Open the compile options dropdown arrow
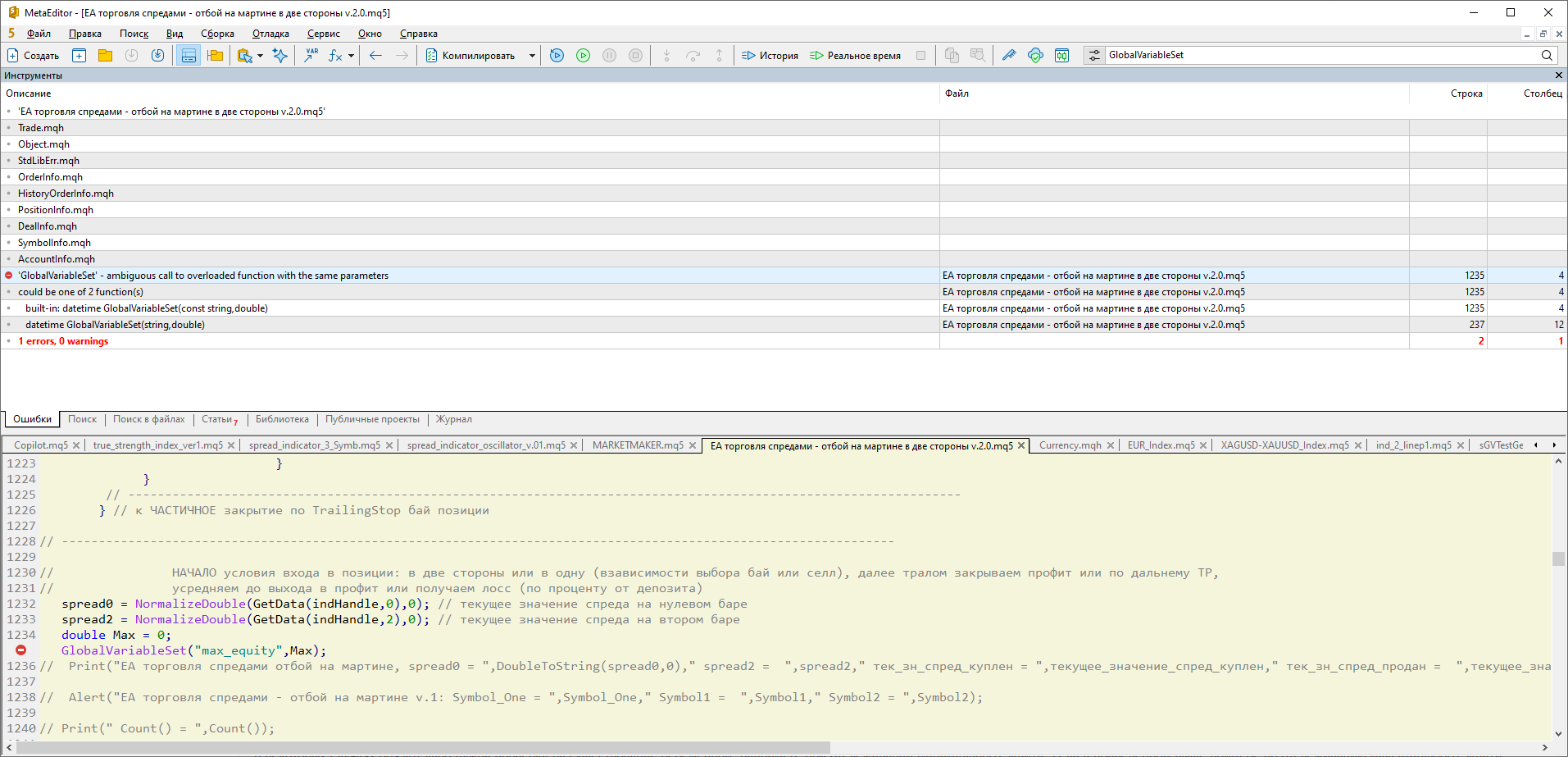The image size is (1568, 757). pos(532,55)
